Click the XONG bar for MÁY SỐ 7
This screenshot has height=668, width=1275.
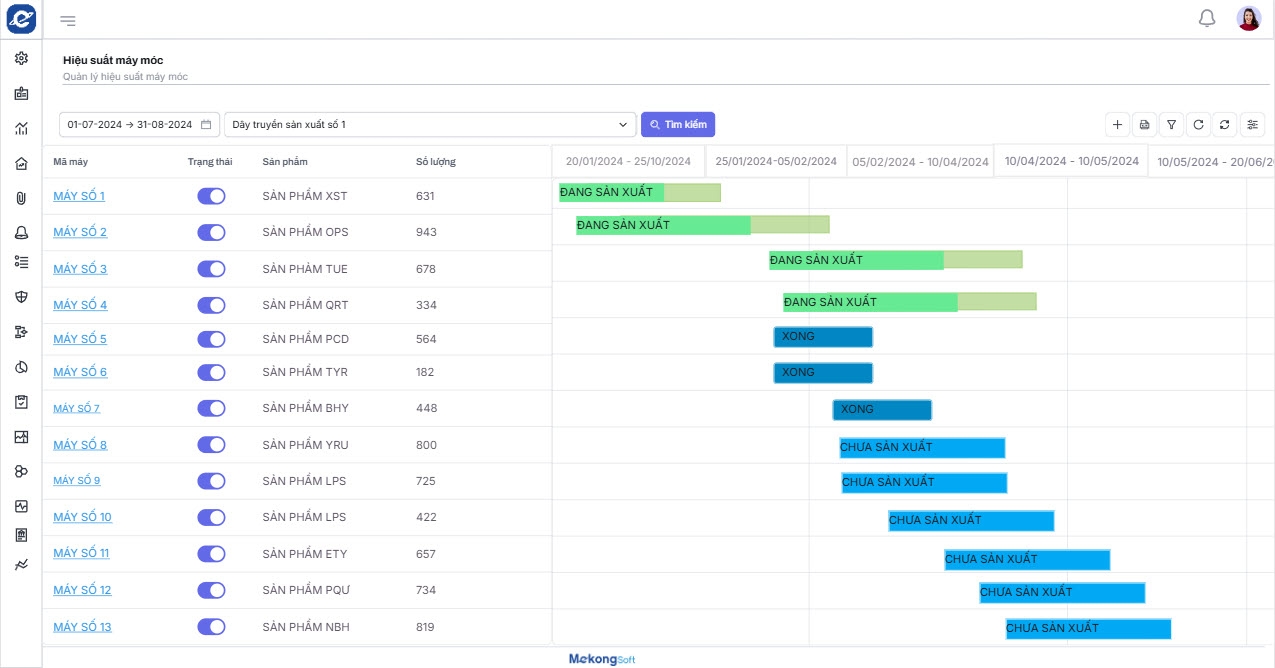[882, 410]
